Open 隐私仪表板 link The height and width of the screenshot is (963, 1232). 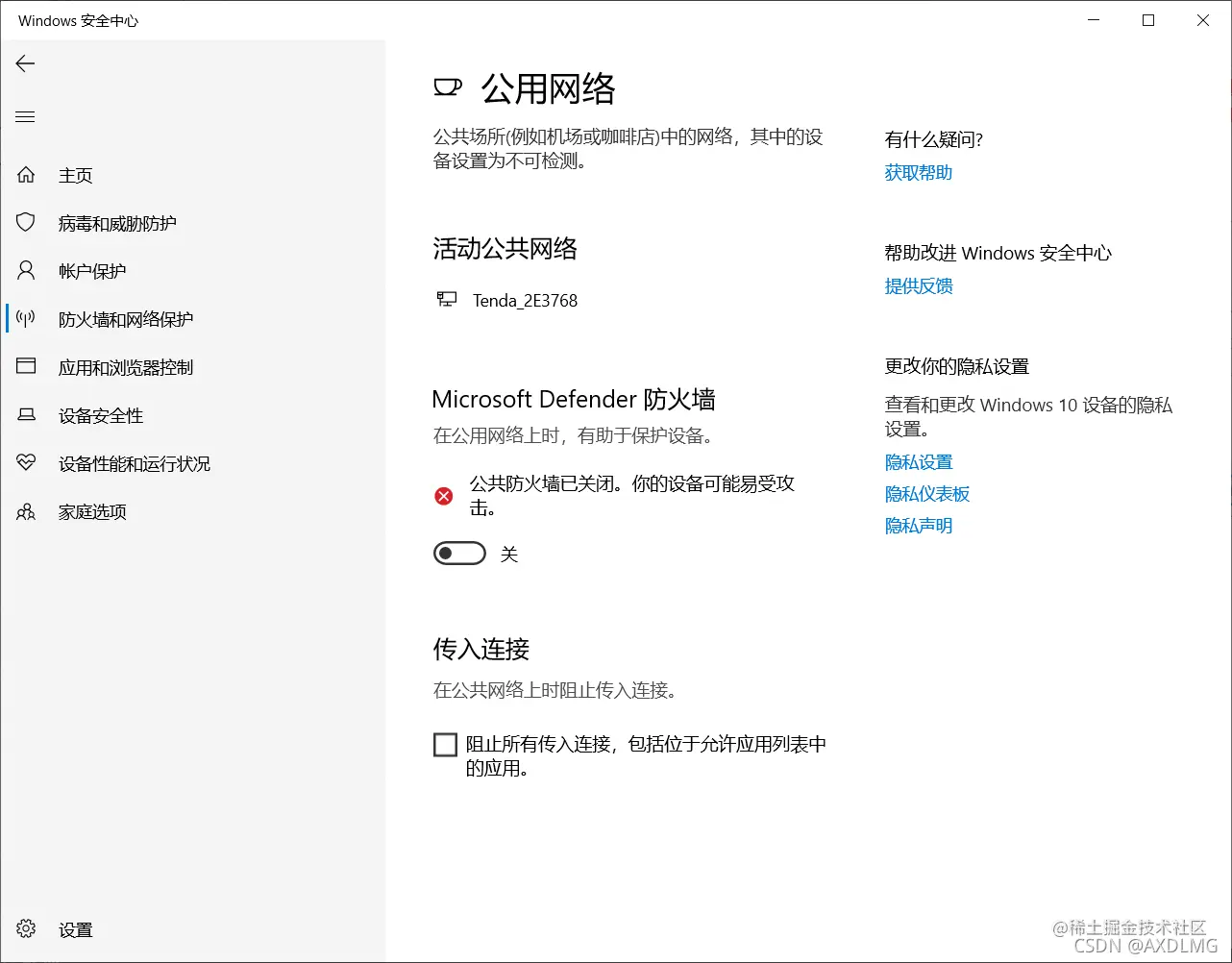click(x=926, y=493)
